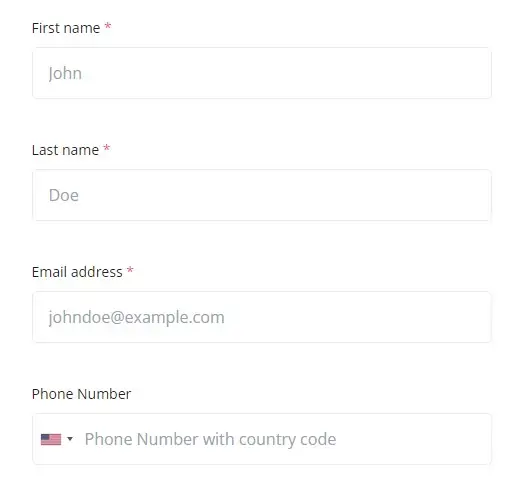The image size is (521, 483).
Task: Select the Email address input box
Action: [262, 317]
